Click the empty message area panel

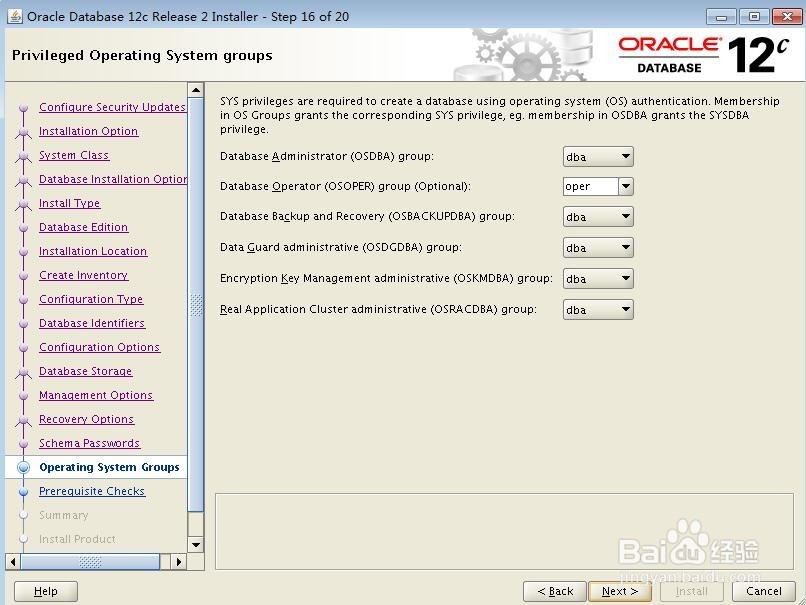pos(504,531)
